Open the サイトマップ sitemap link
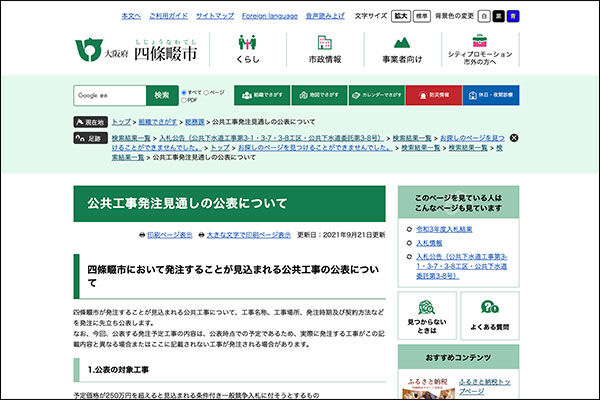 coord(215,16)
